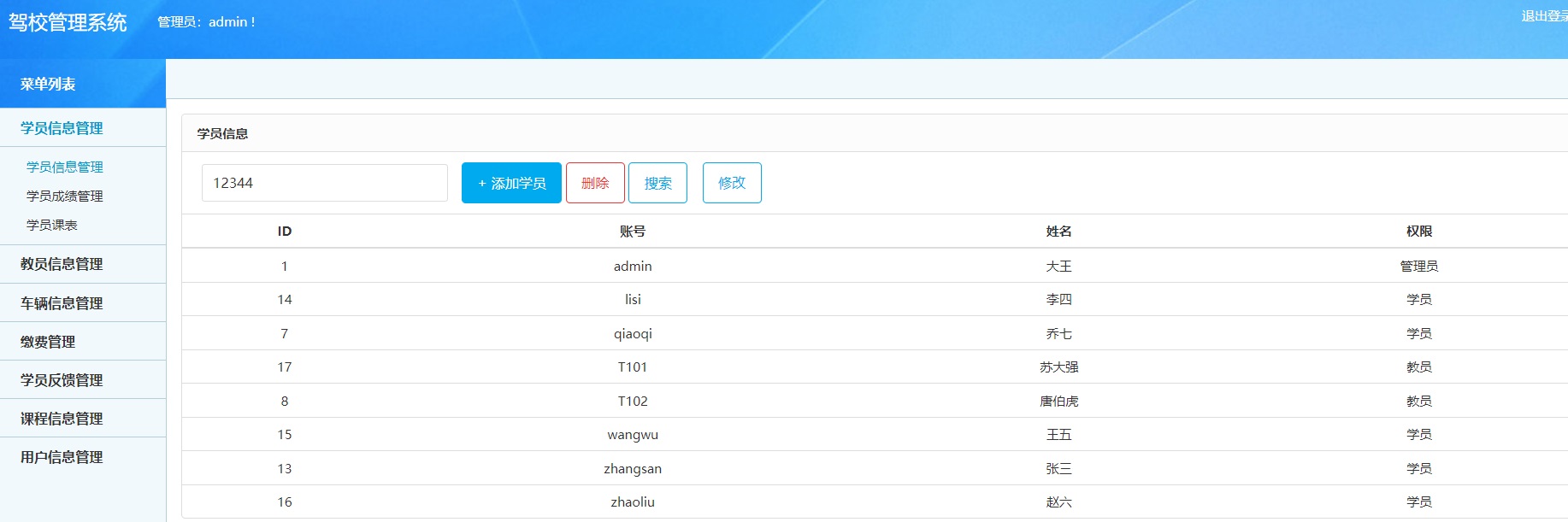The image size is (1568, 522).
Task: Expand the 学员信息管理 menu section
Action: pyautogui.click(x=83, y=128)
